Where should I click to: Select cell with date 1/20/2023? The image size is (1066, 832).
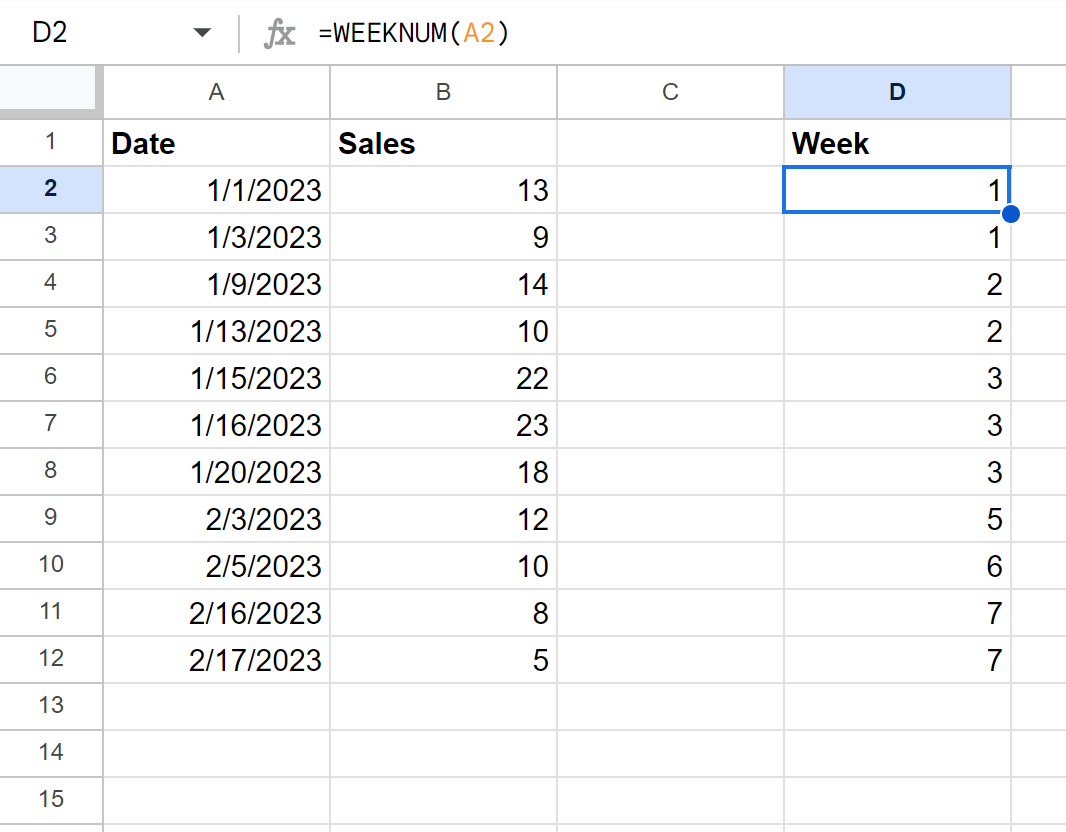[216, 471]
